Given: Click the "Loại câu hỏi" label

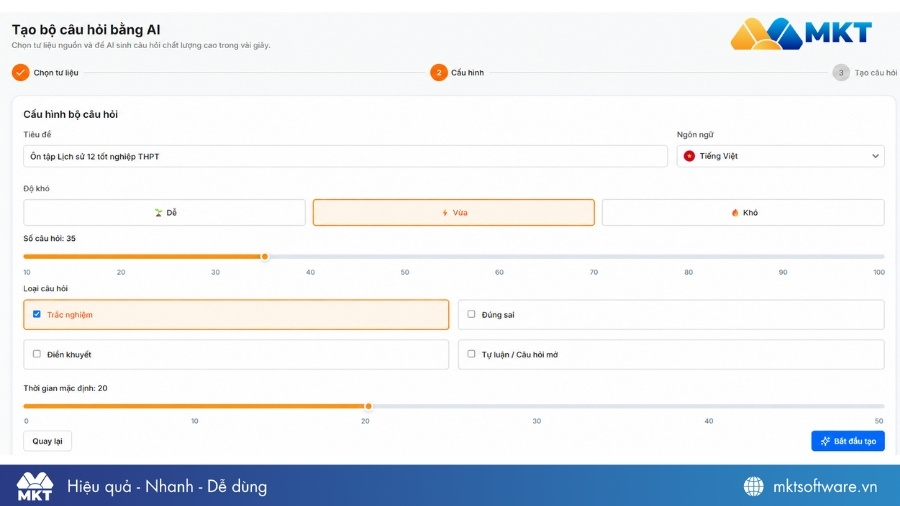Looking at the screenshot, I should point(45,289).
